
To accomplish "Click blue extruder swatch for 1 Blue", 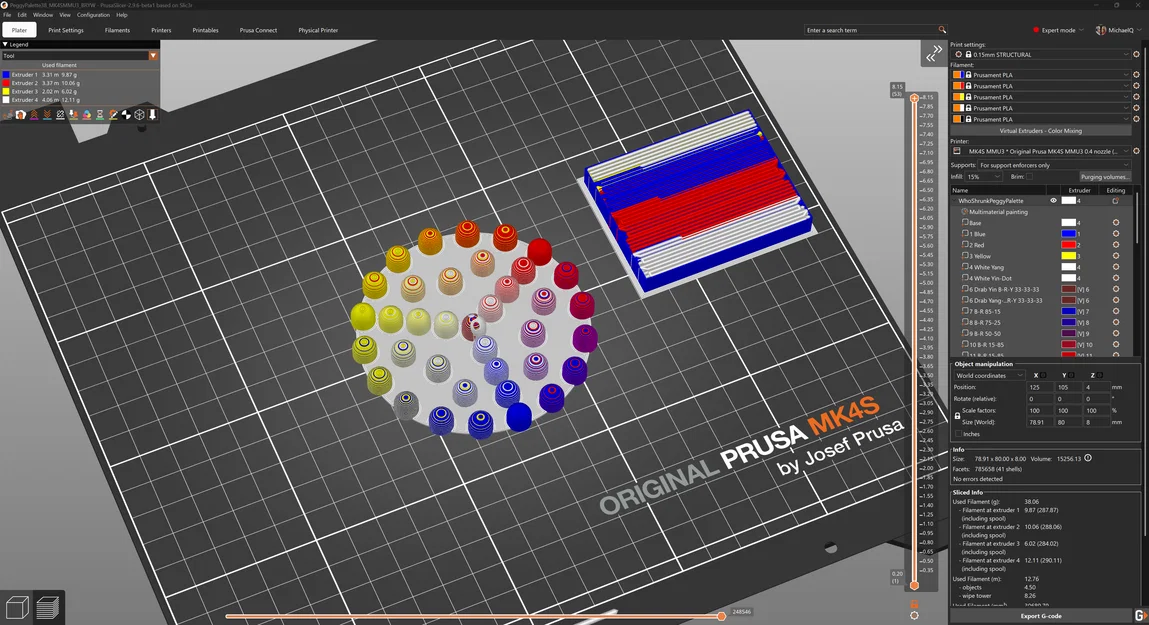I will point(1068,234).
